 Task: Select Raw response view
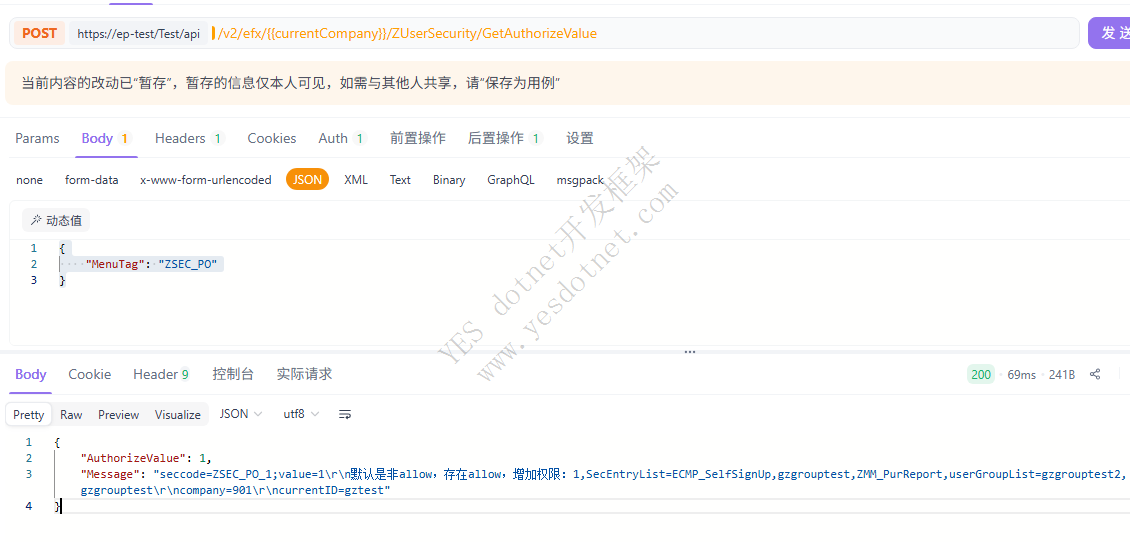click(x=71, y=414)
